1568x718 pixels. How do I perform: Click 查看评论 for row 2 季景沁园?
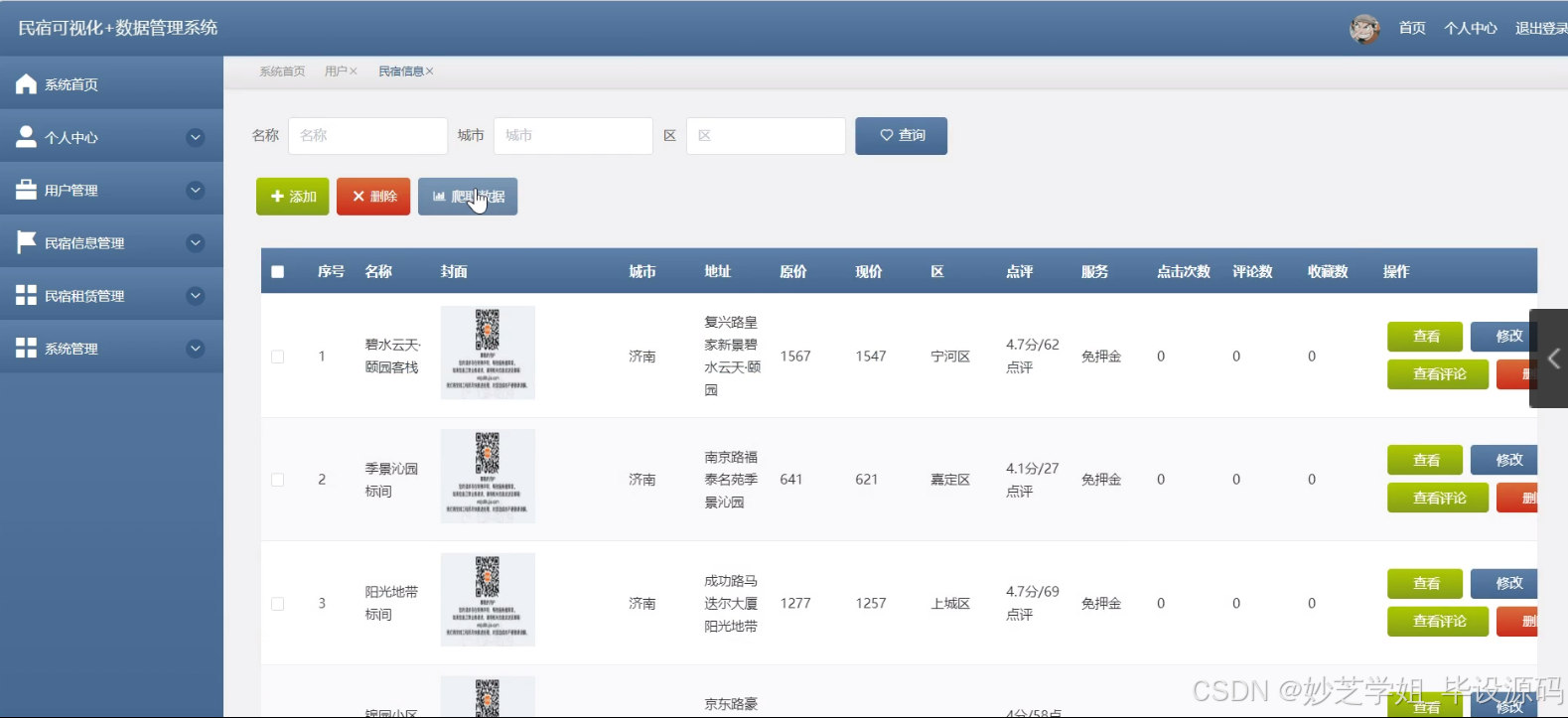(1438, 499)
